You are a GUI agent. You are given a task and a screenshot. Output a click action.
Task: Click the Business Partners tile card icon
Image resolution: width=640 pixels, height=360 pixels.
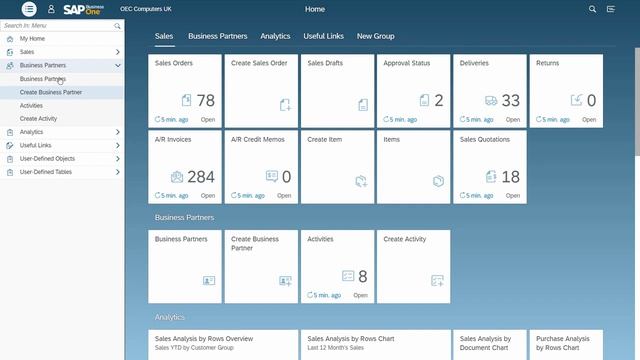[x=209, y=280]
